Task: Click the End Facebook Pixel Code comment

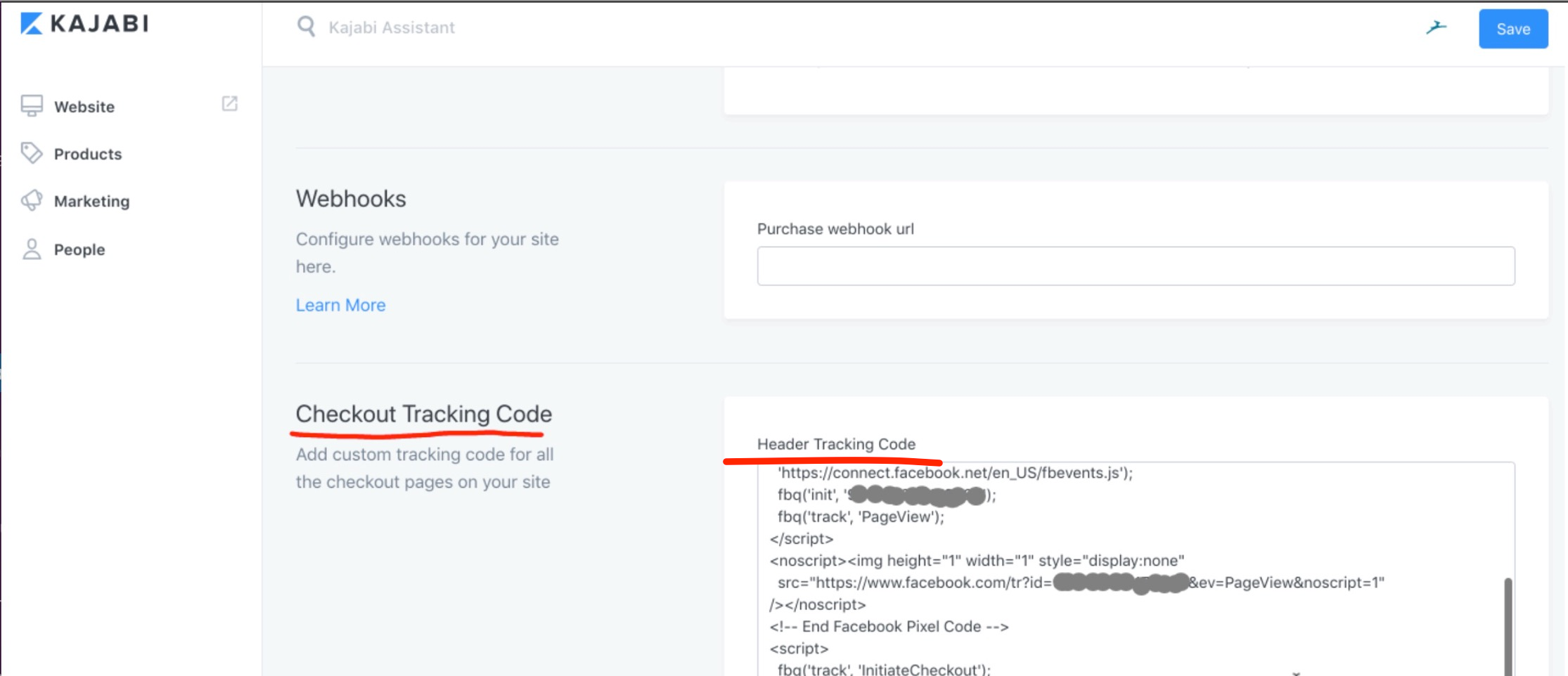Action: [889, 626]
